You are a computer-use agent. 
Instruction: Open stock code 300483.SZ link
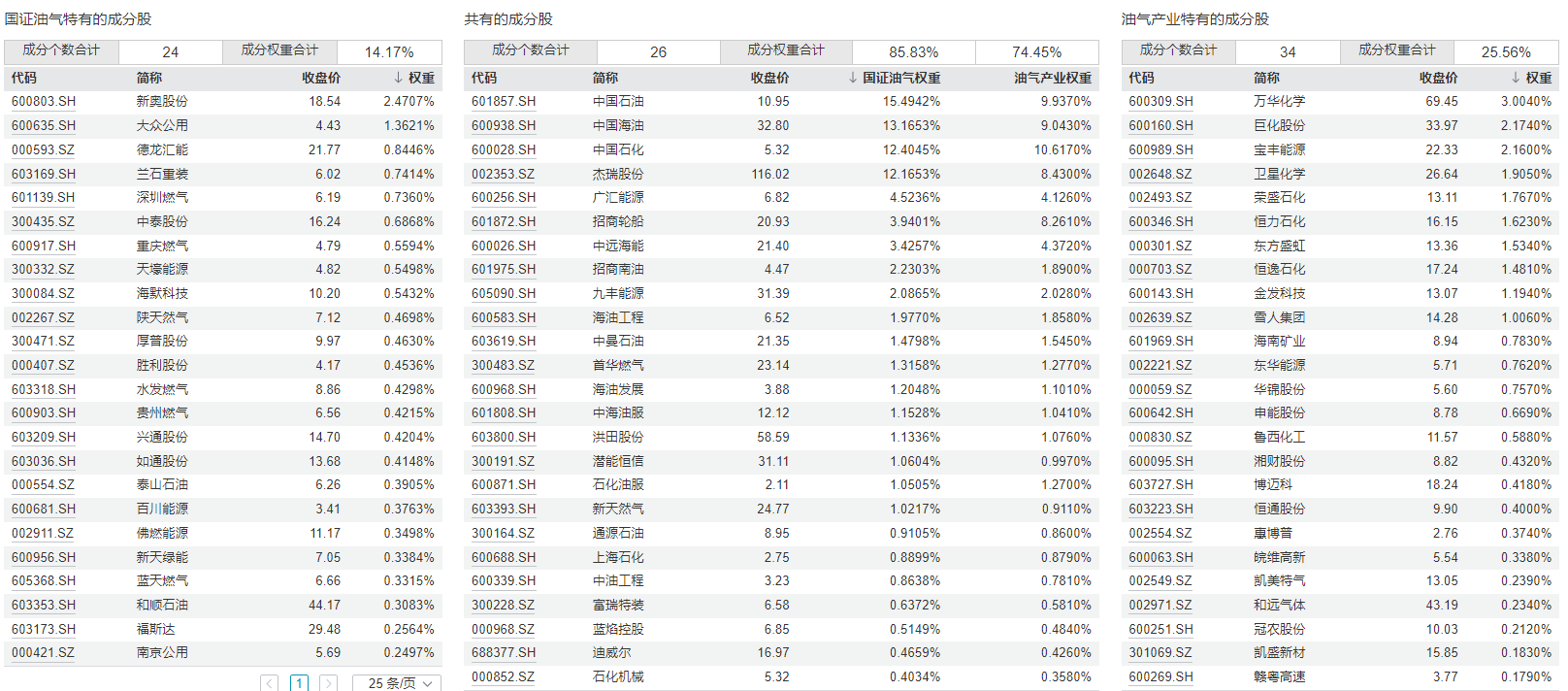tap(504, 365)
